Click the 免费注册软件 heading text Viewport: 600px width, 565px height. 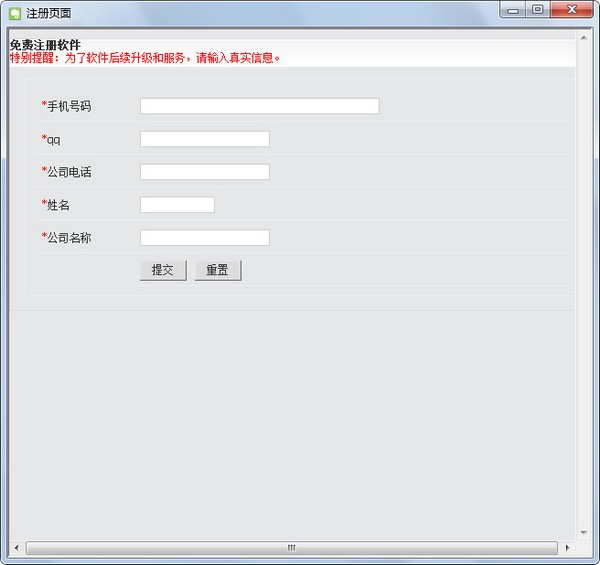[x=45, y=45]
